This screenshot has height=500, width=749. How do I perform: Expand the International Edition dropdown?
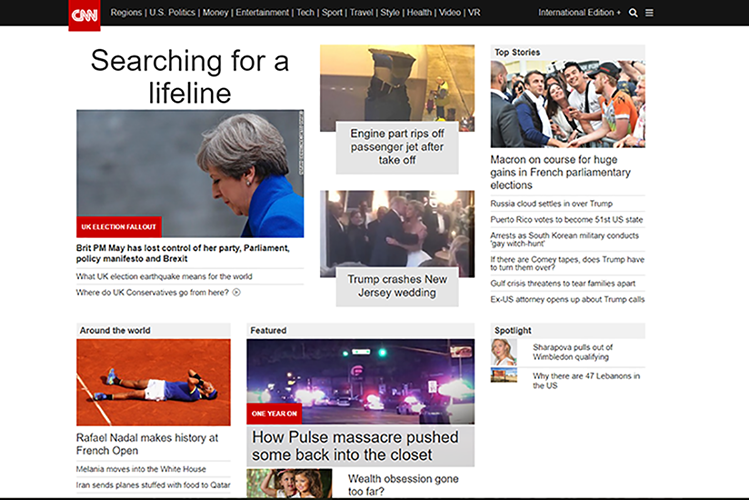click(x=579, y=13)
